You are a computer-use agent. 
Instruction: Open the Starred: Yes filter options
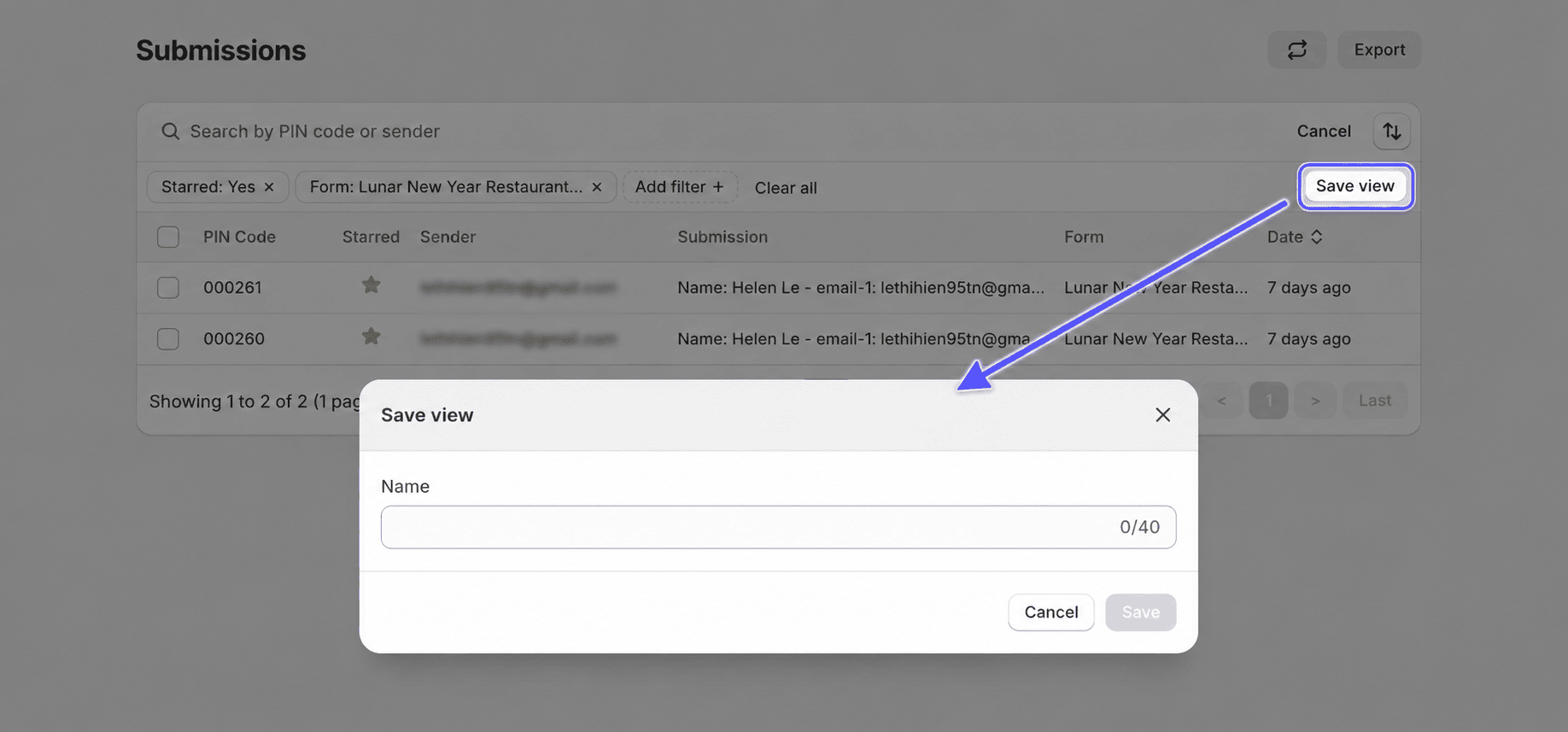[208, 187]
